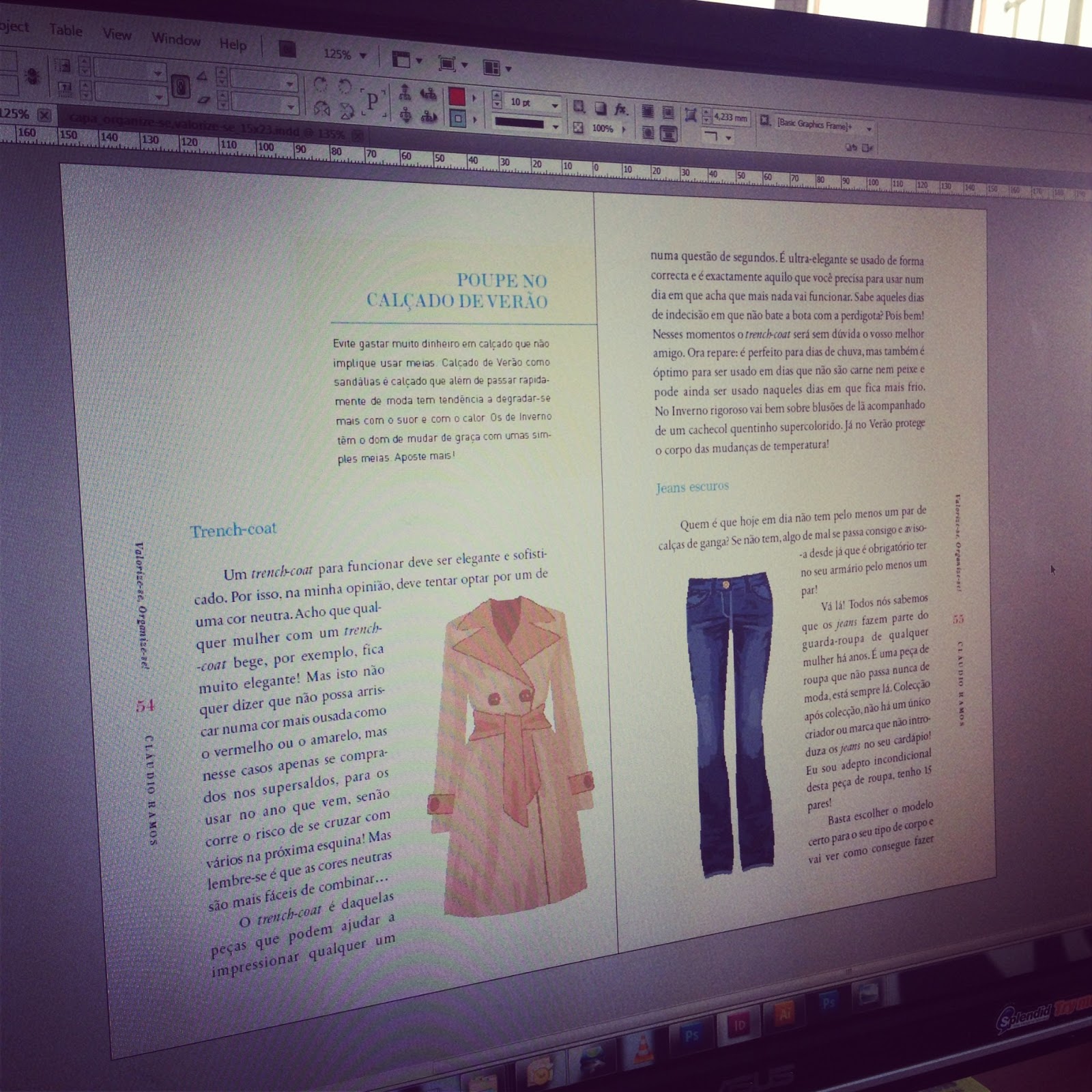Click the bug-shaped icon in control panel
This screenshot has height=1092, width=1092.
tap(32, 76)
